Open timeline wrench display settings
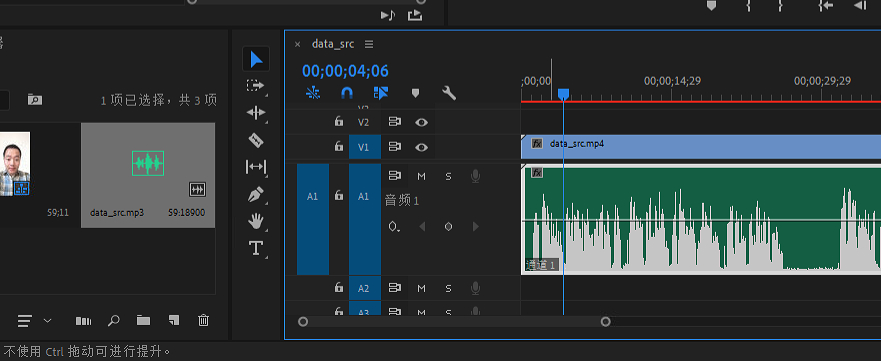The height and width of the screenshot is (361, 881). [x=449, y=93]
